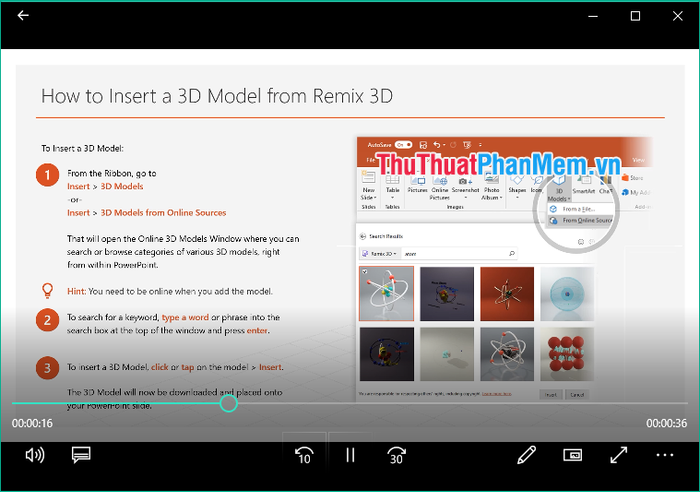Go back with the arrow icon
The width and height of the screenshot is (700, 492).
pyautogui.click(x=23, y=16)
